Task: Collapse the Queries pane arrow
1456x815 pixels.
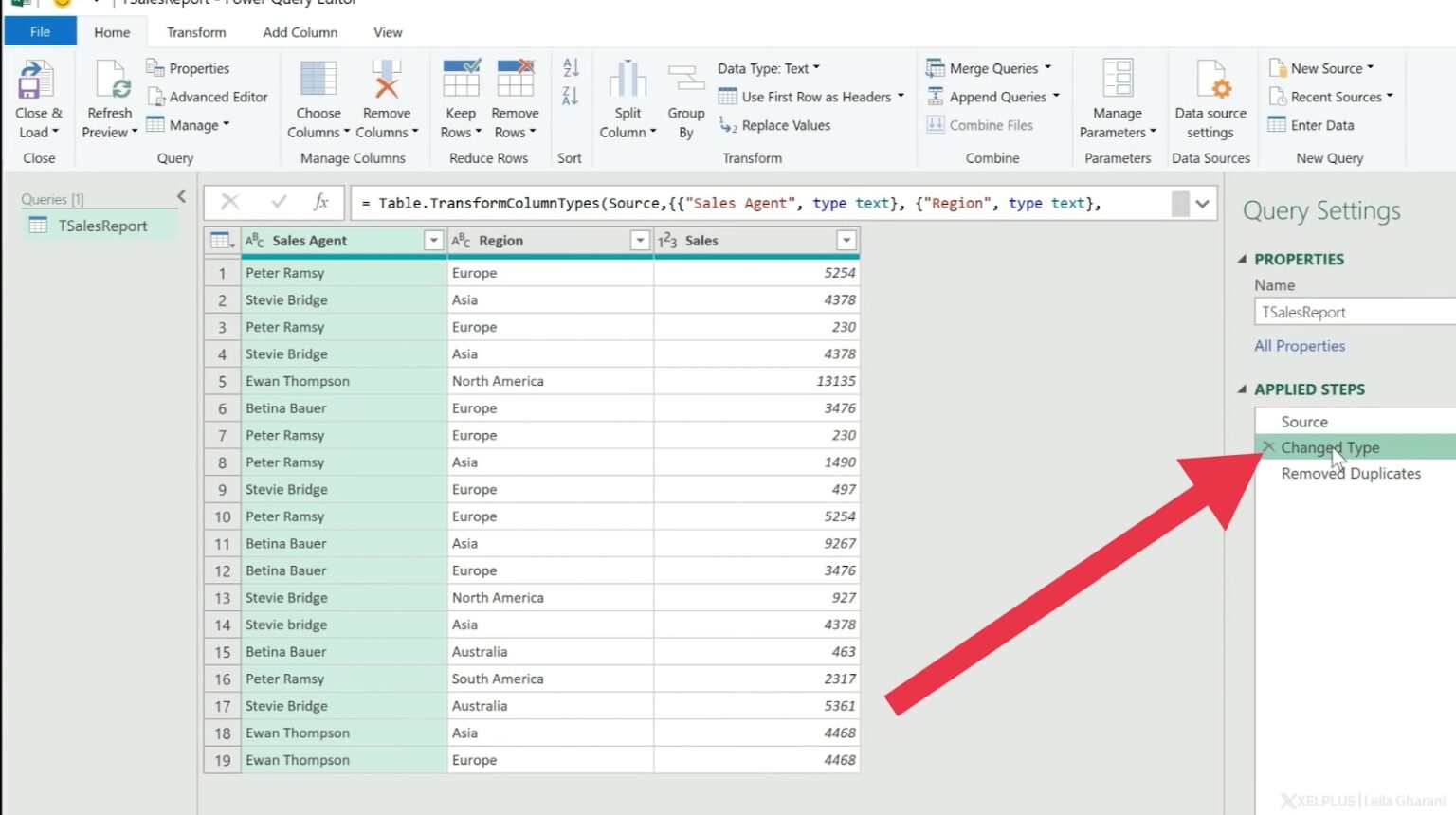Action: [x=181, y=196]
